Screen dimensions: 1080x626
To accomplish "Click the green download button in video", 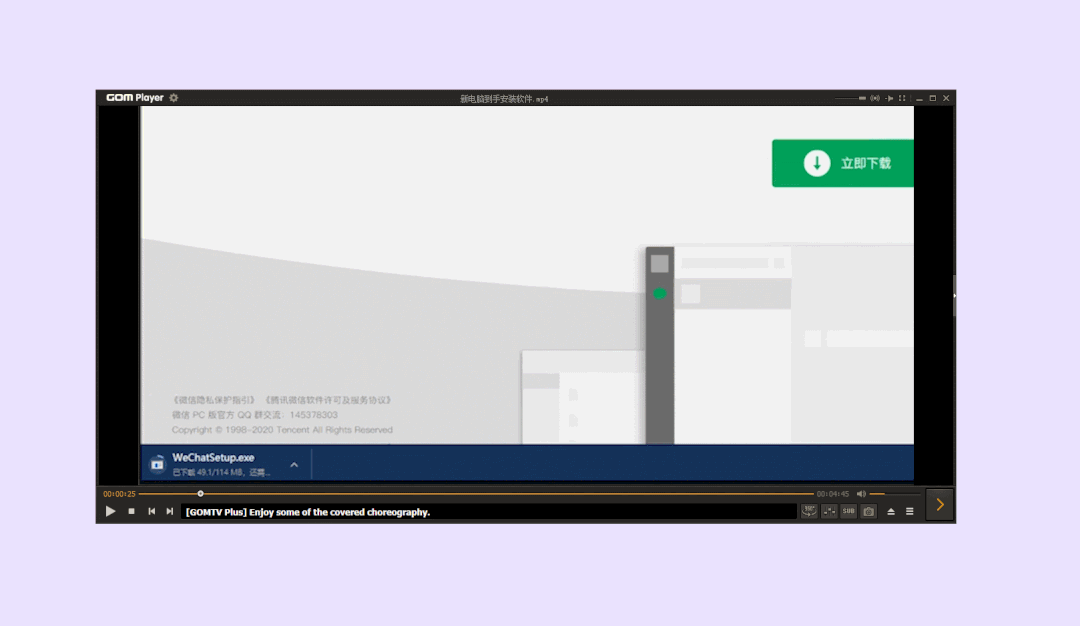I will [x=843, y=163].
